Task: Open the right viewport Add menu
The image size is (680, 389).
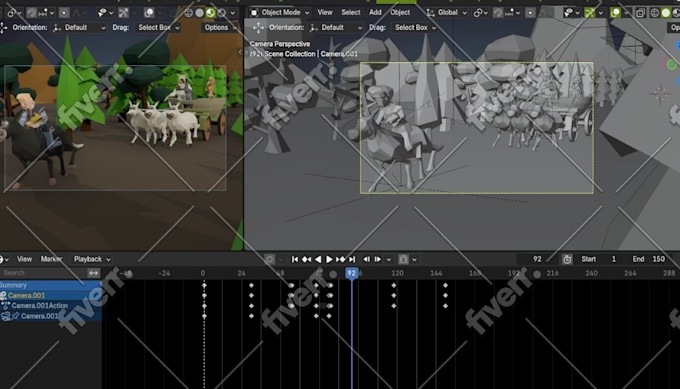Action: (x=375, y=13)
